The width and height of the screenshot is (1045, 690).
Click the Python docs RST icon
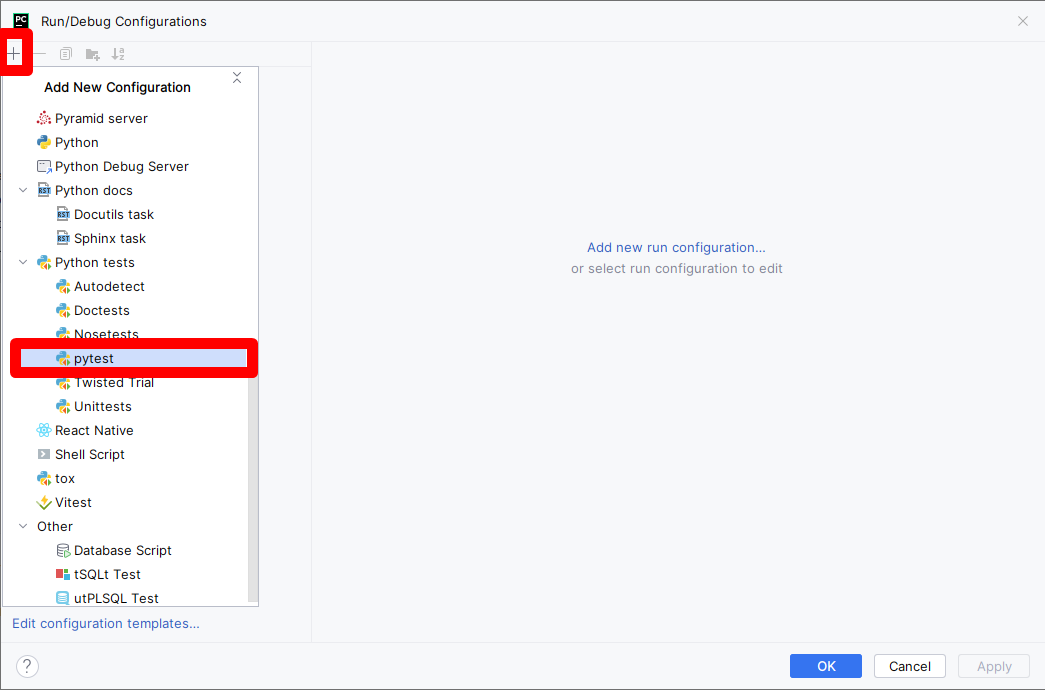tap(44, 190)
